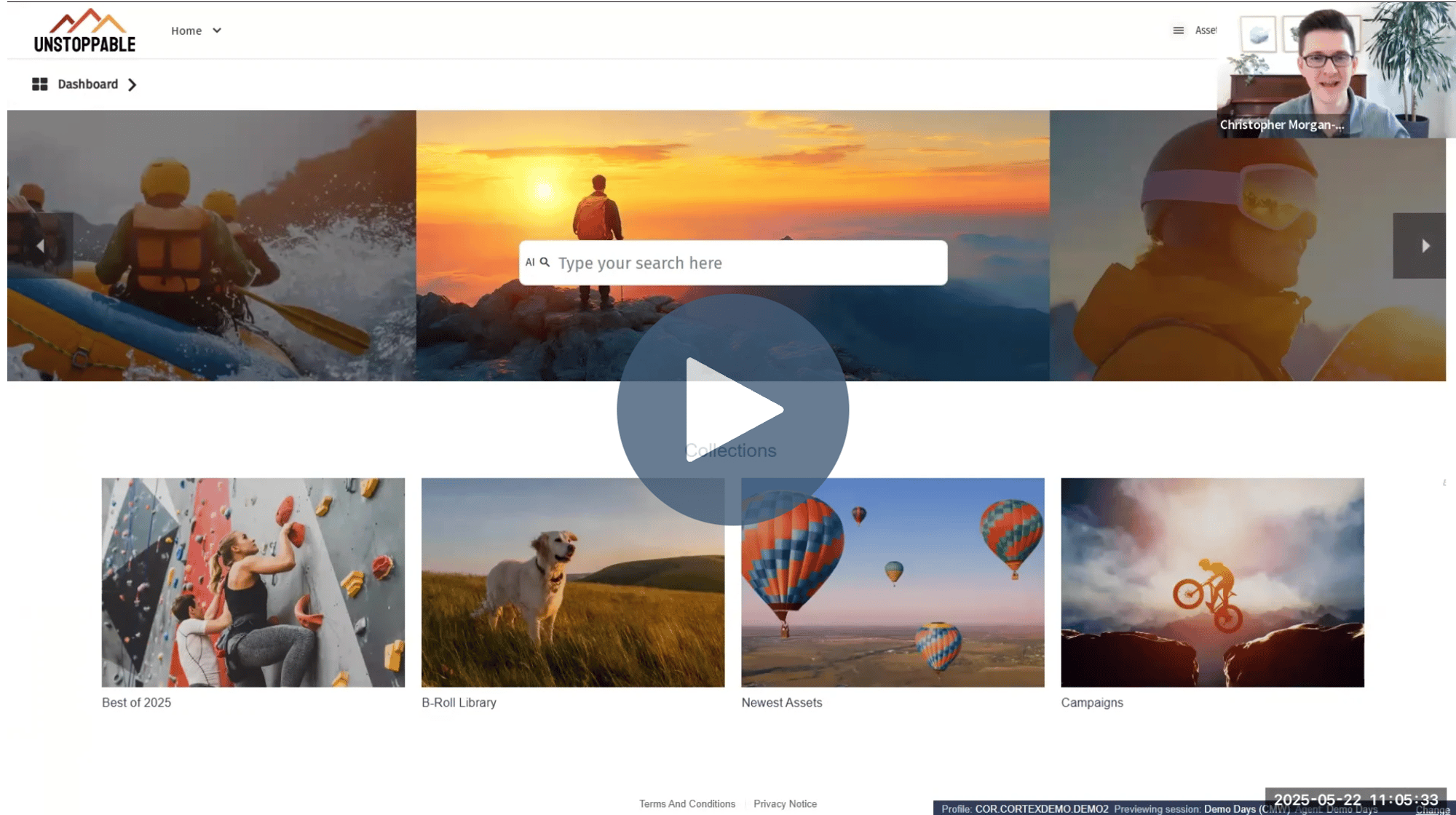Screen dimensions: 1456x815
Task: Open the Best of 2025 collection thumbnail
Action: click(253, 582)
